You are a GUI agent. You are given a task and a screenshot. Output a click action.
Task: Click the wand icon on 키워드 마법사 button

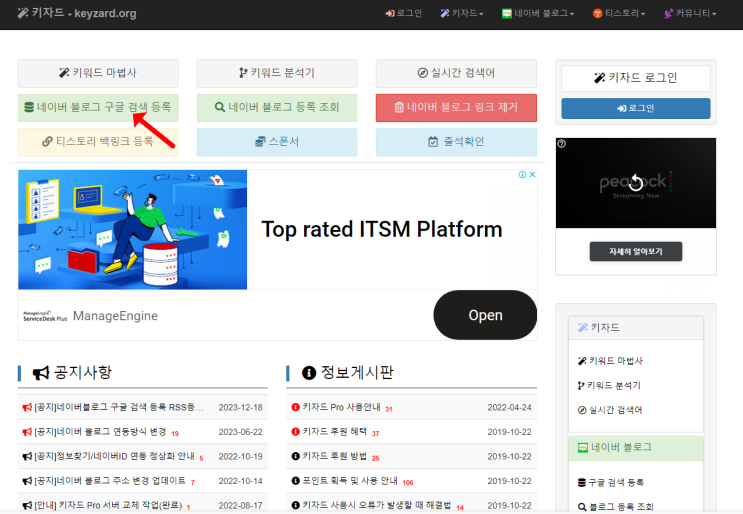point(64,73)
